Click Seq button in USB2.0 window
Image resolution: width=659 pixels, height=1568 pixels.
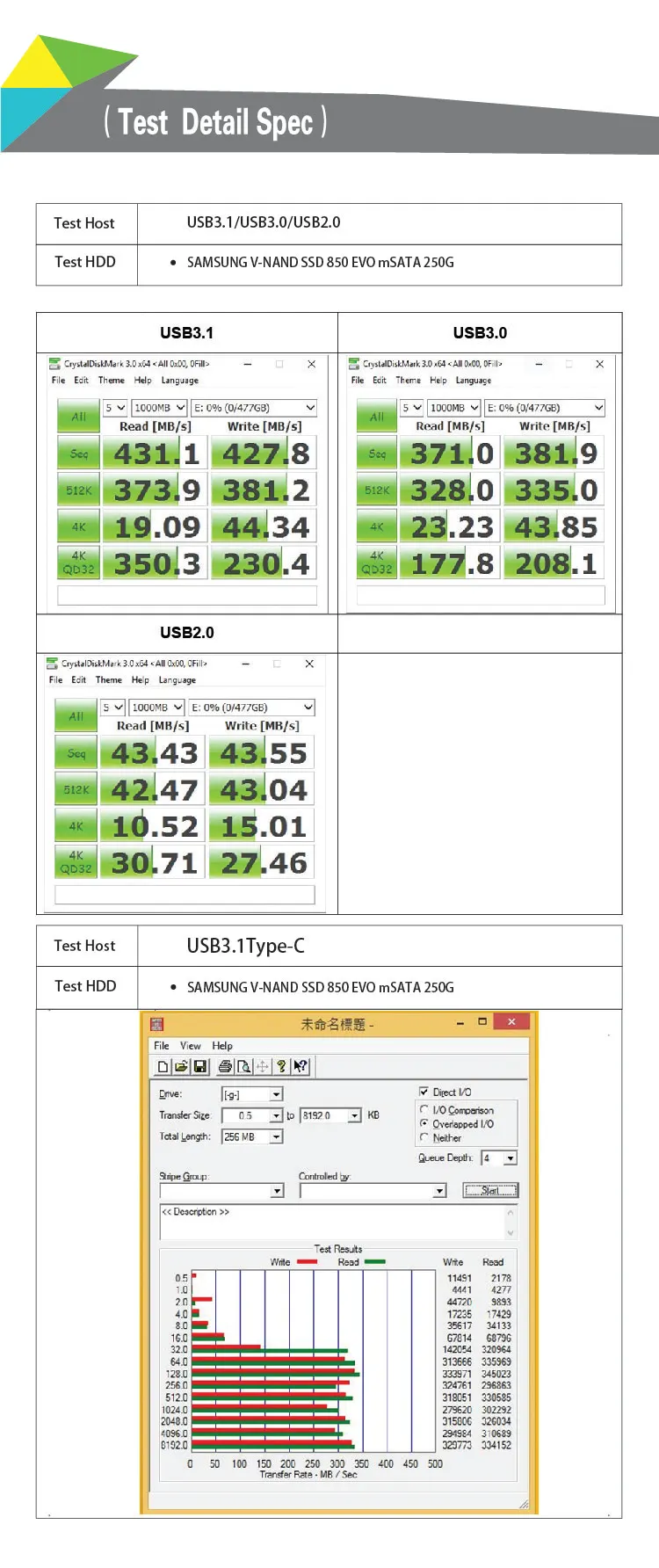76,753
